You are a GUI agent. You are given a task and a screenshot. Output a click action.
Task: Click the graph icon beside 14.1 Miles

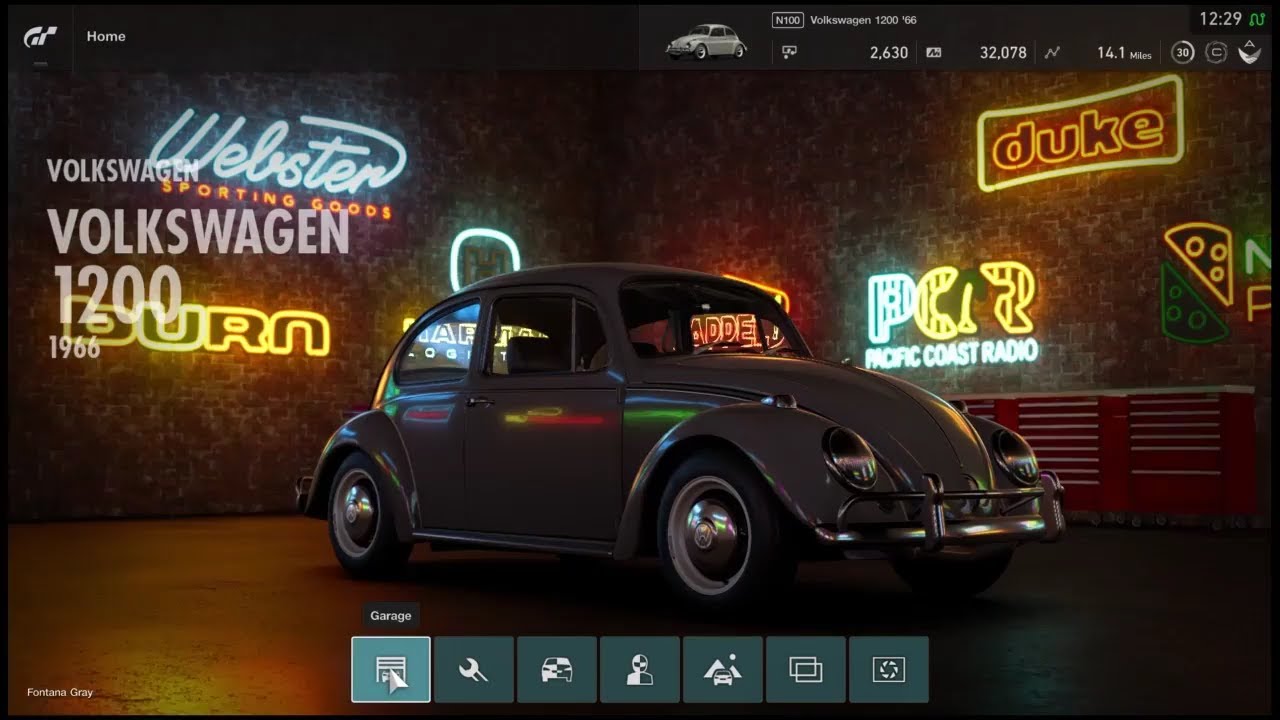tap(1052, 52)
